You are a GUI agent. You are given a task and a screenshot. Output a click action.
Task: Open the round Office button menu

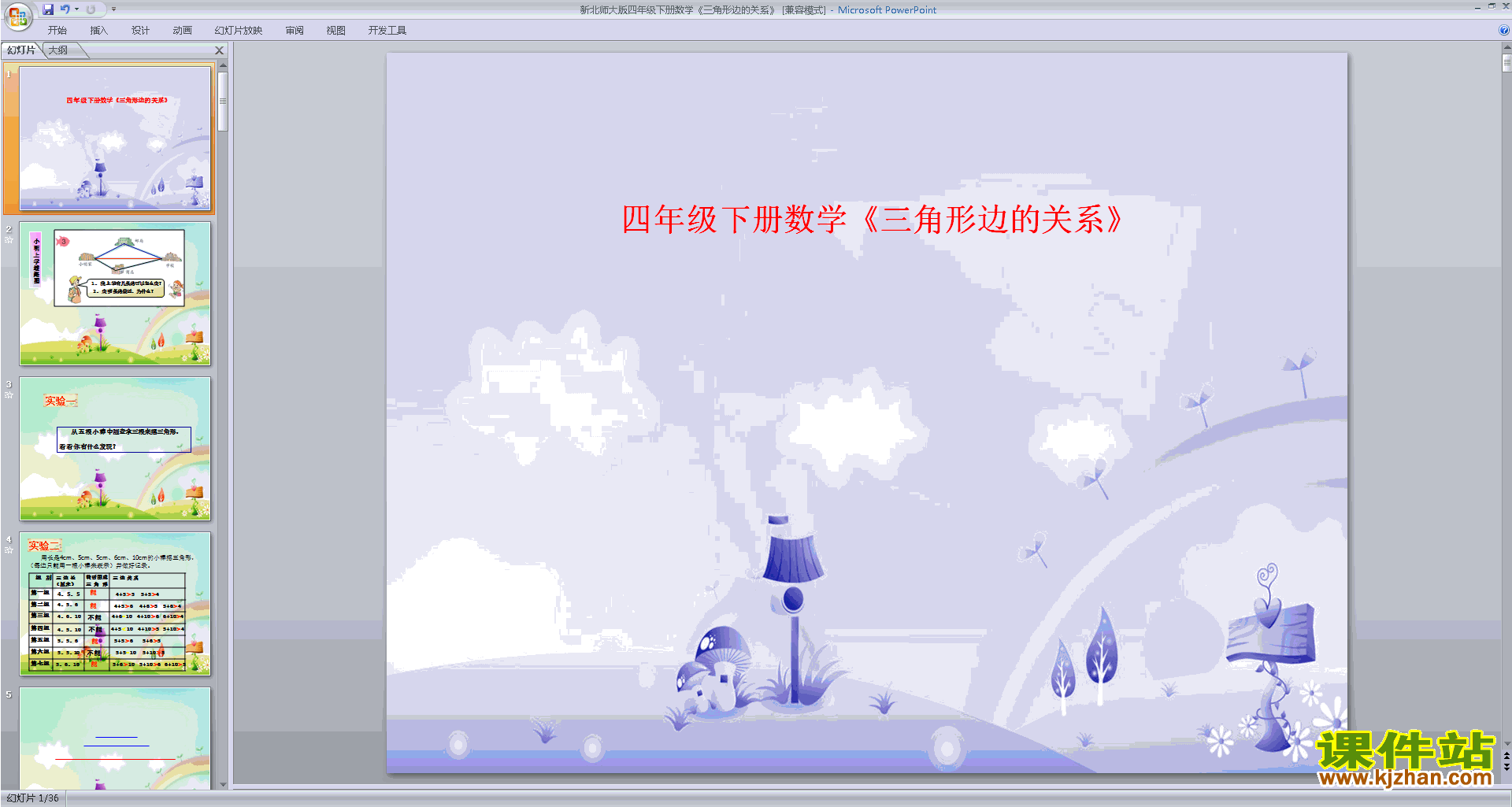point(17,17)
